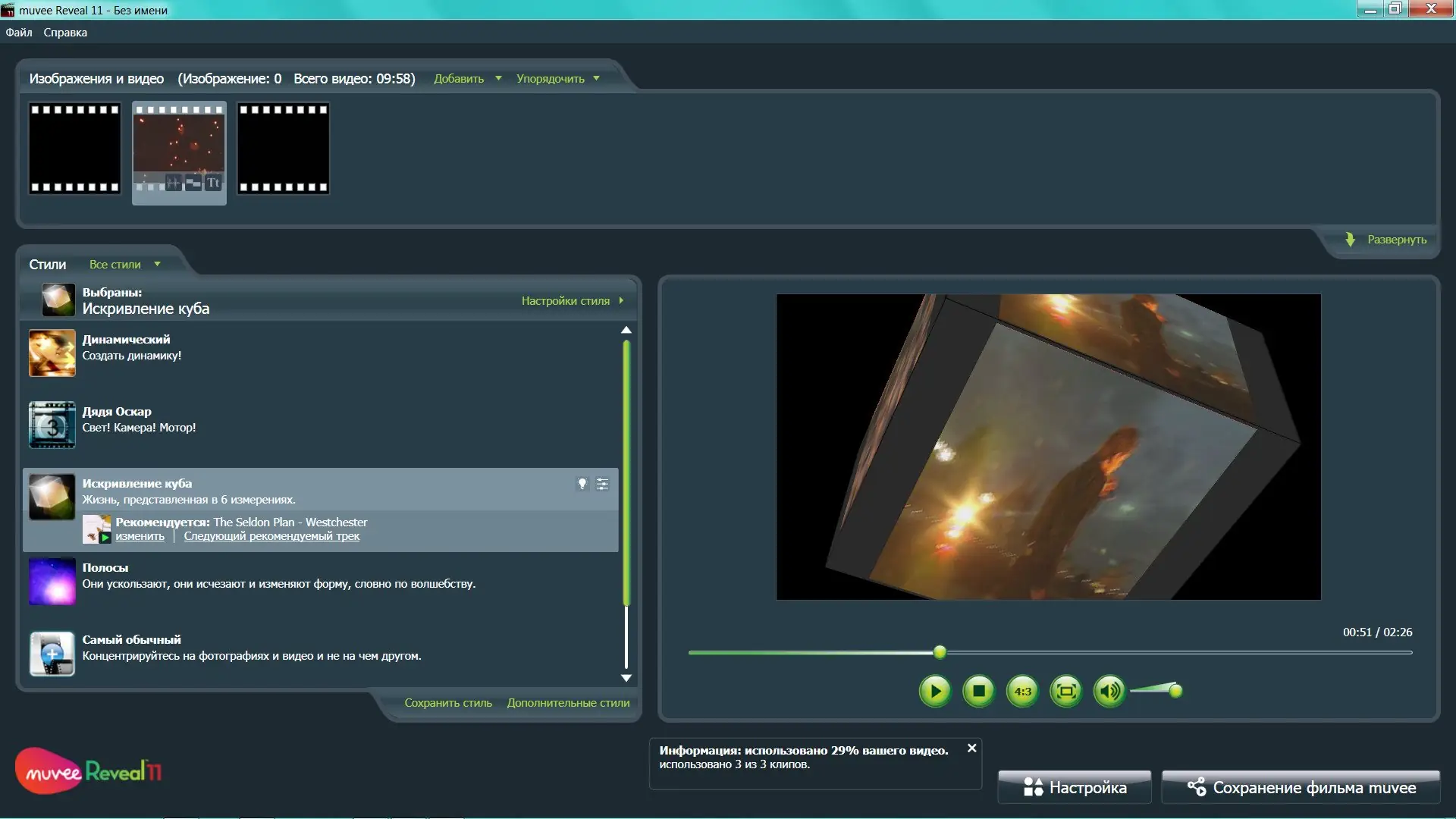1456x819 pixels.
Task: Click the trim bars icon on selected clip
Action: click(194, 183)
